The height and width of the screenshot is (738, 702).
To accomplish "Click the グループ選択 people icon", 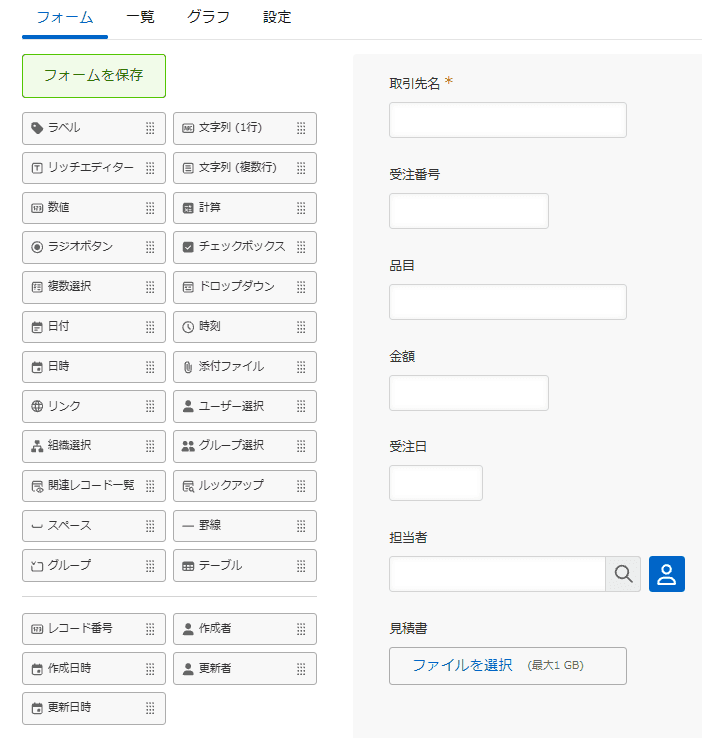I will (x=188, y=446).
